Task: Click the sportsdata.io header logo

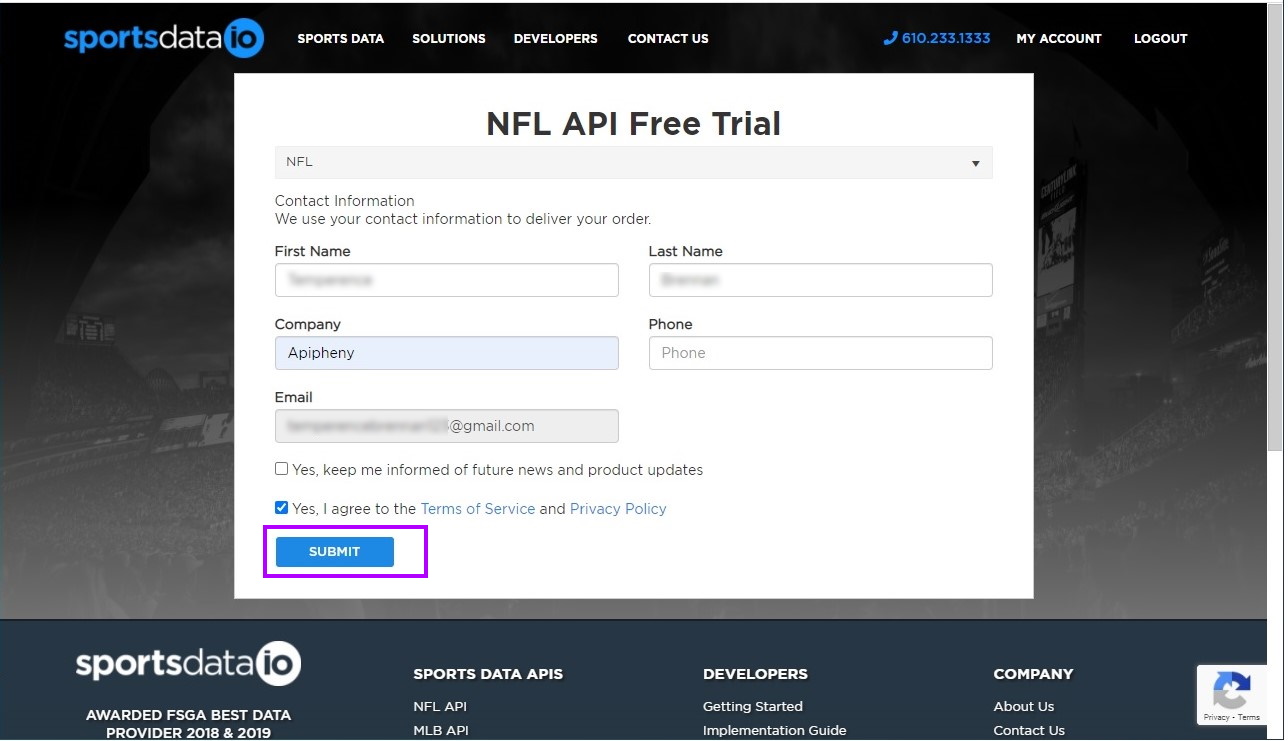Action: coord(163,38)
